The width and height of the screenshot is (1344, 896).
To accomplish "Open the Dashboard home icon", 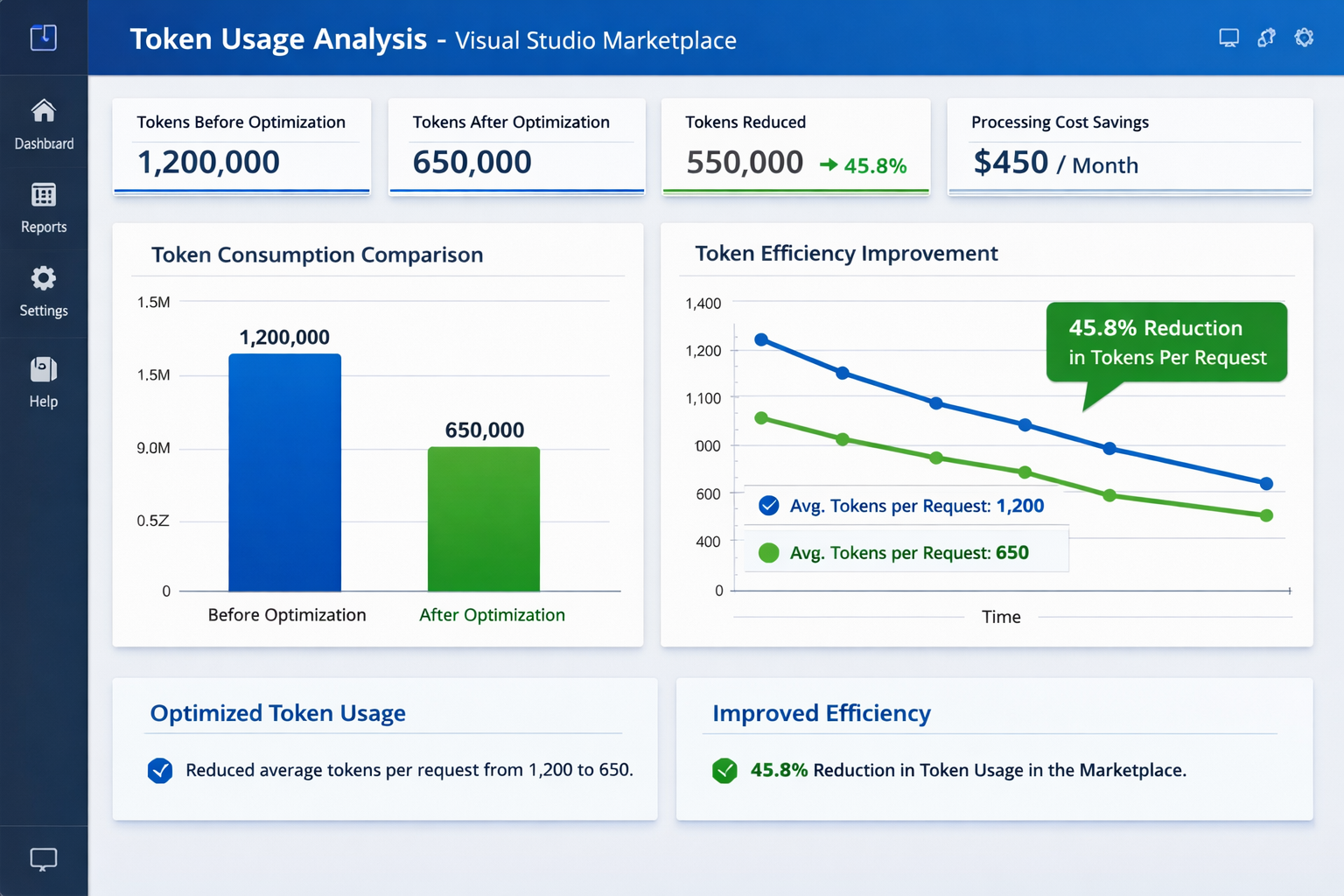I will tap(44, 111).
